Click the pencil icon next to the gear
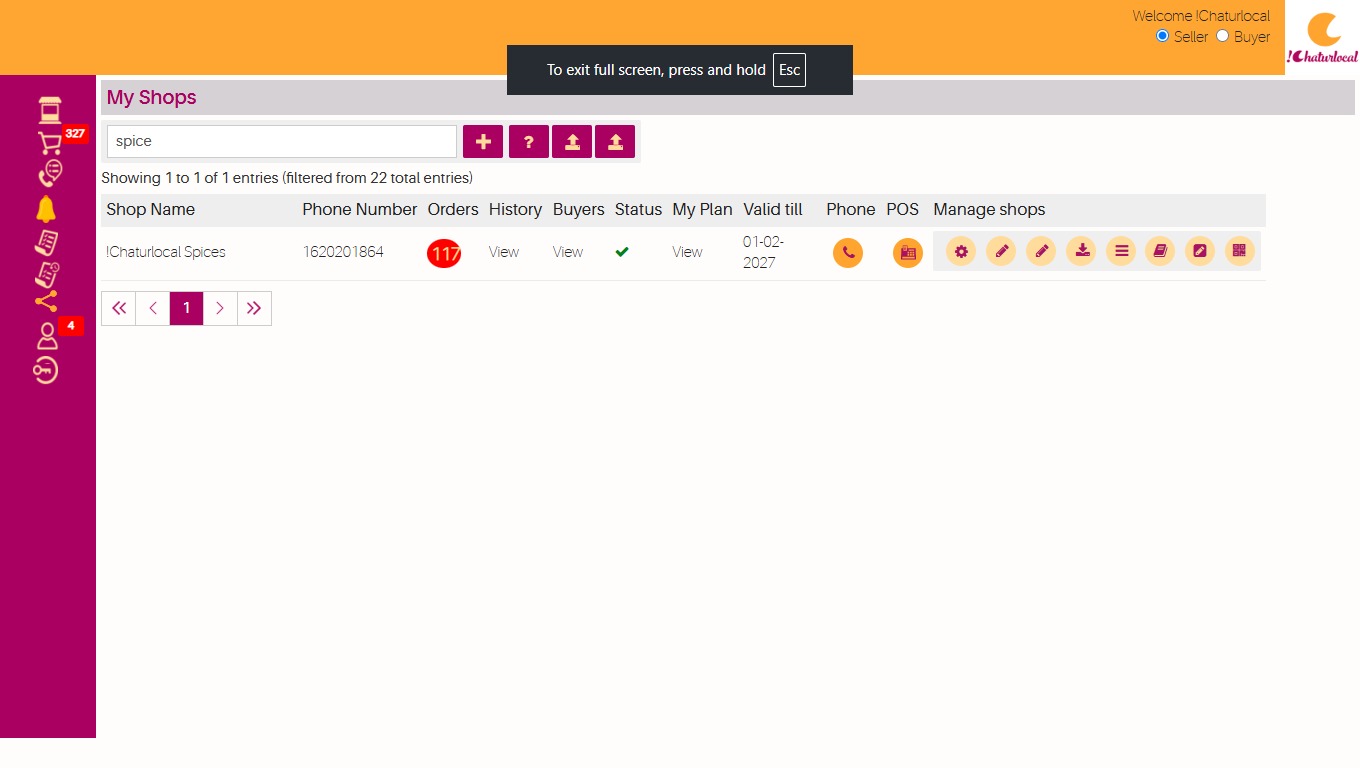This screenshot has height=768, width=1360. pyautogui.click(x=1001, y=252)
